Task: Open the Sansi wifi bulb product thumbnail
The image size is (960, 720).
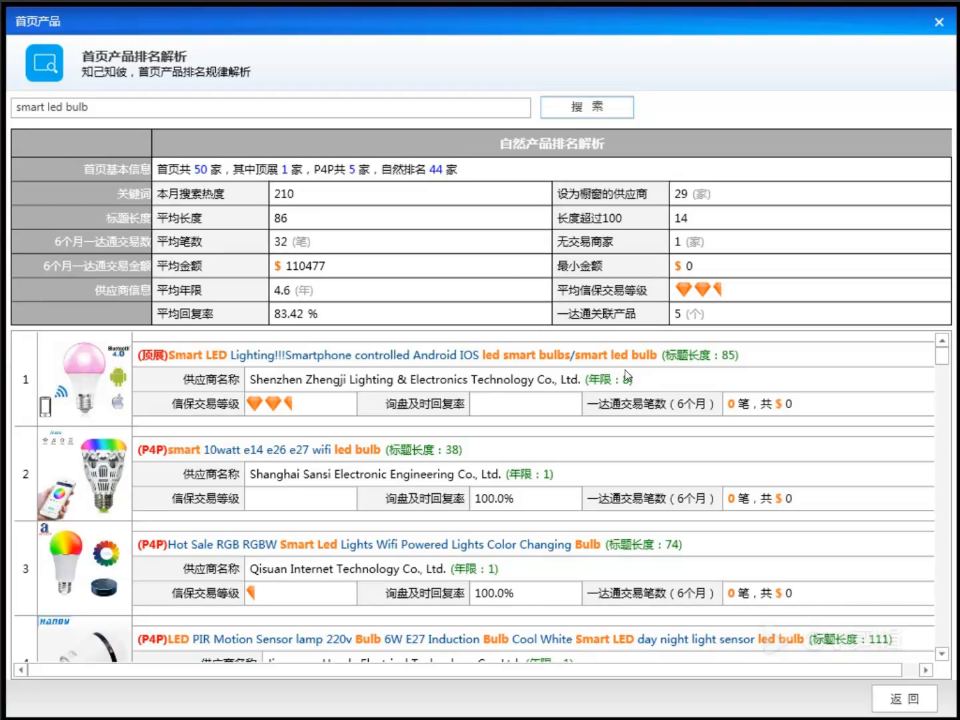Action: (84, 473)
